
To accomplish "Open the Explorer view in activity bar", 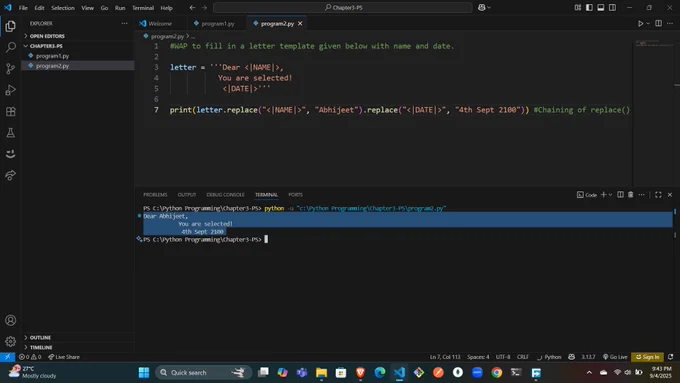I will [10, 26].
